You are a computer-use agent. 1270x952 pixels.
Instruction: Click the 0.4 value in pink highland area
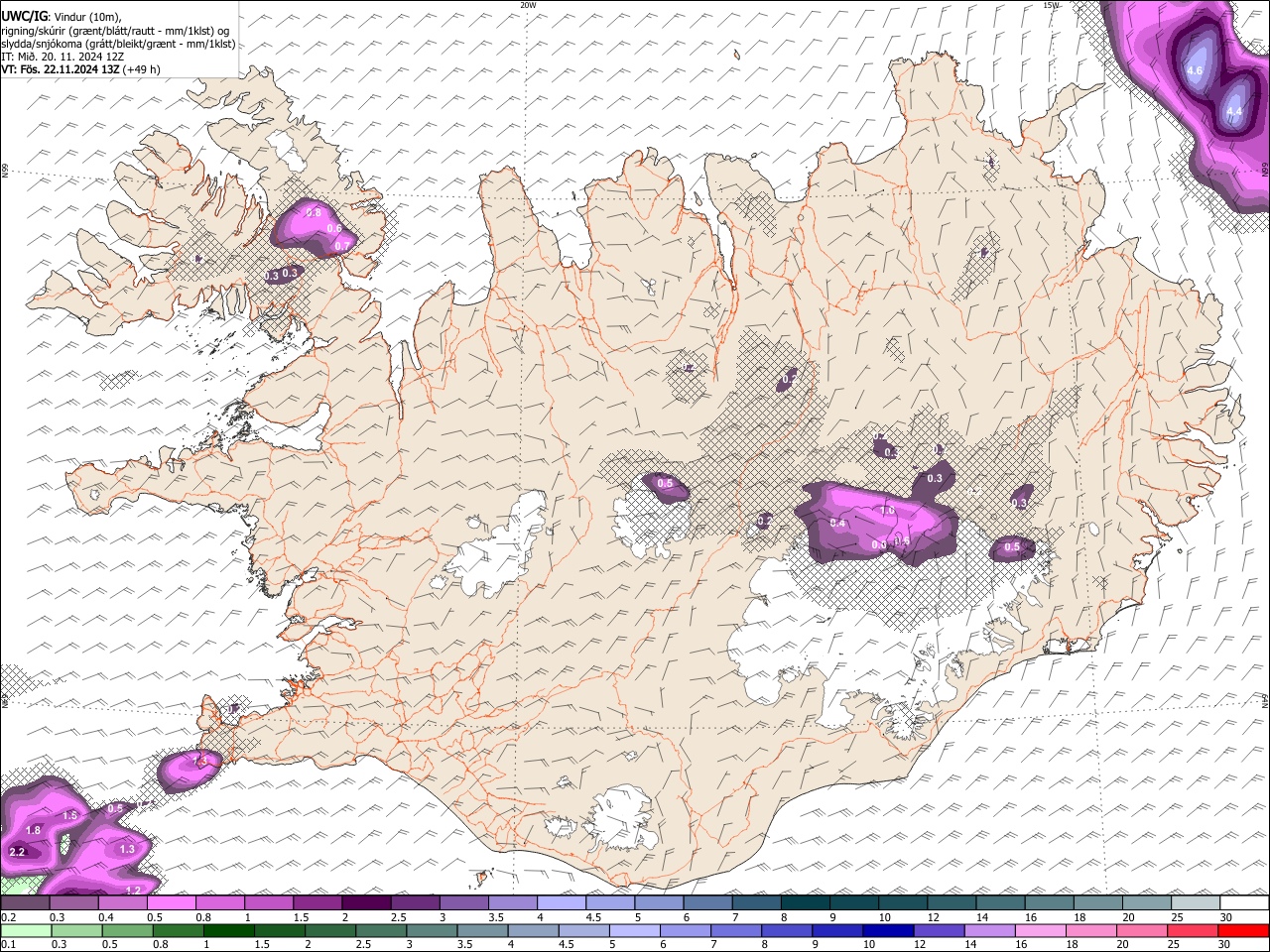coord(837,523)
